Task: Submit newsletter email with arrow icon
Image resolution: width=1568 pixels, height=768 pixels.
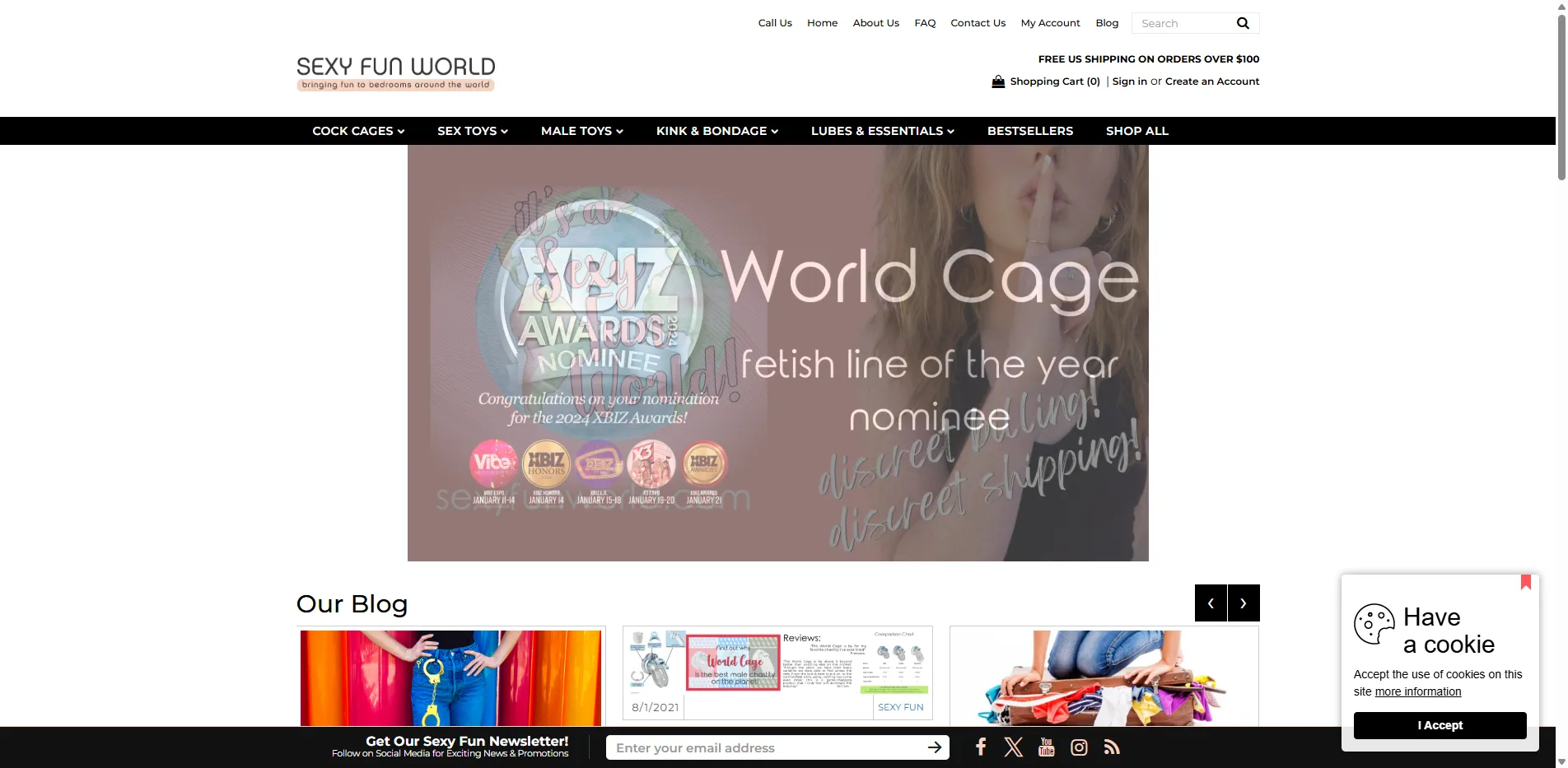Action: tap(935, 747)
